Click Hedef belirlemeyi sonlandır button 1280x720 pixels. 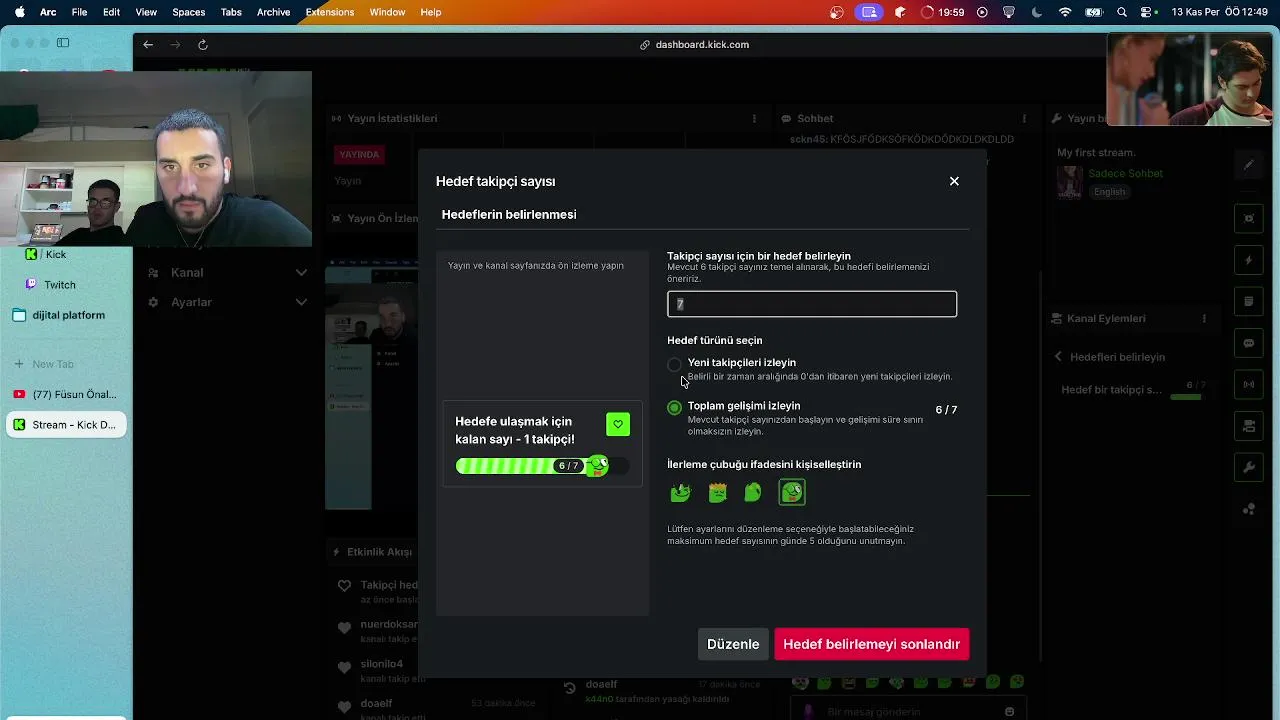[871, 644]
